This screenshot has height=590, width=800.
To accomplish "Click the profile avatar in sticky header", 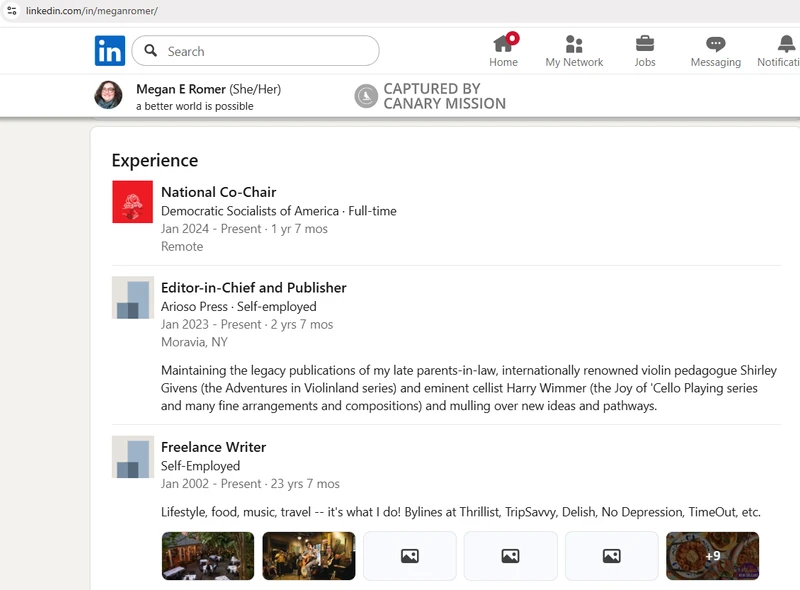I will pyautogui.click(x=108, y=95).
